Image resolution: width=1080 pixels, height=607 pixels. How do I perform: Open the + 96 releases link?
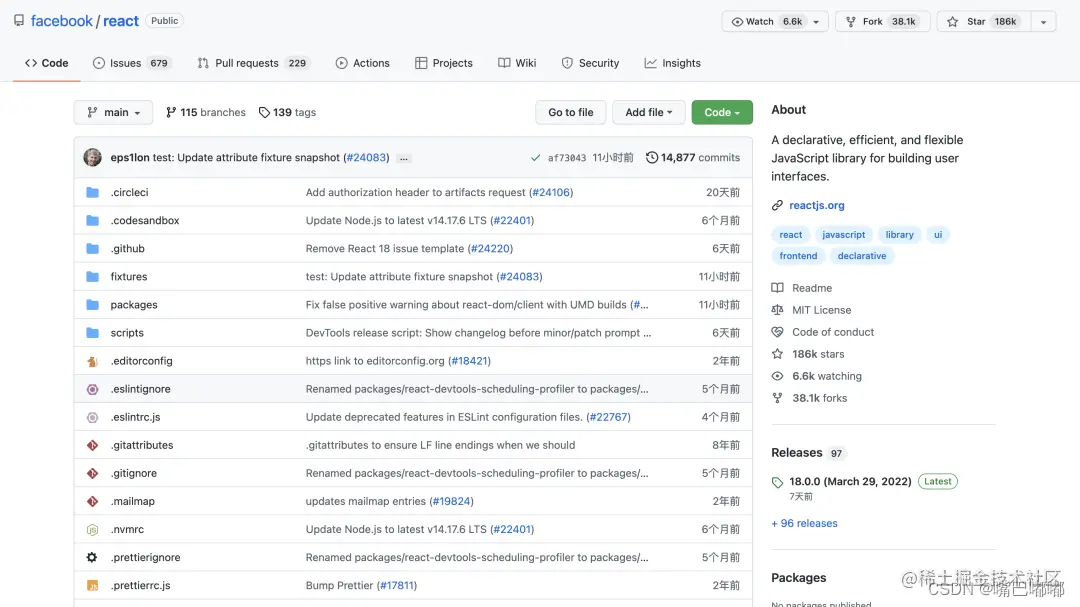tap(804, 524)
